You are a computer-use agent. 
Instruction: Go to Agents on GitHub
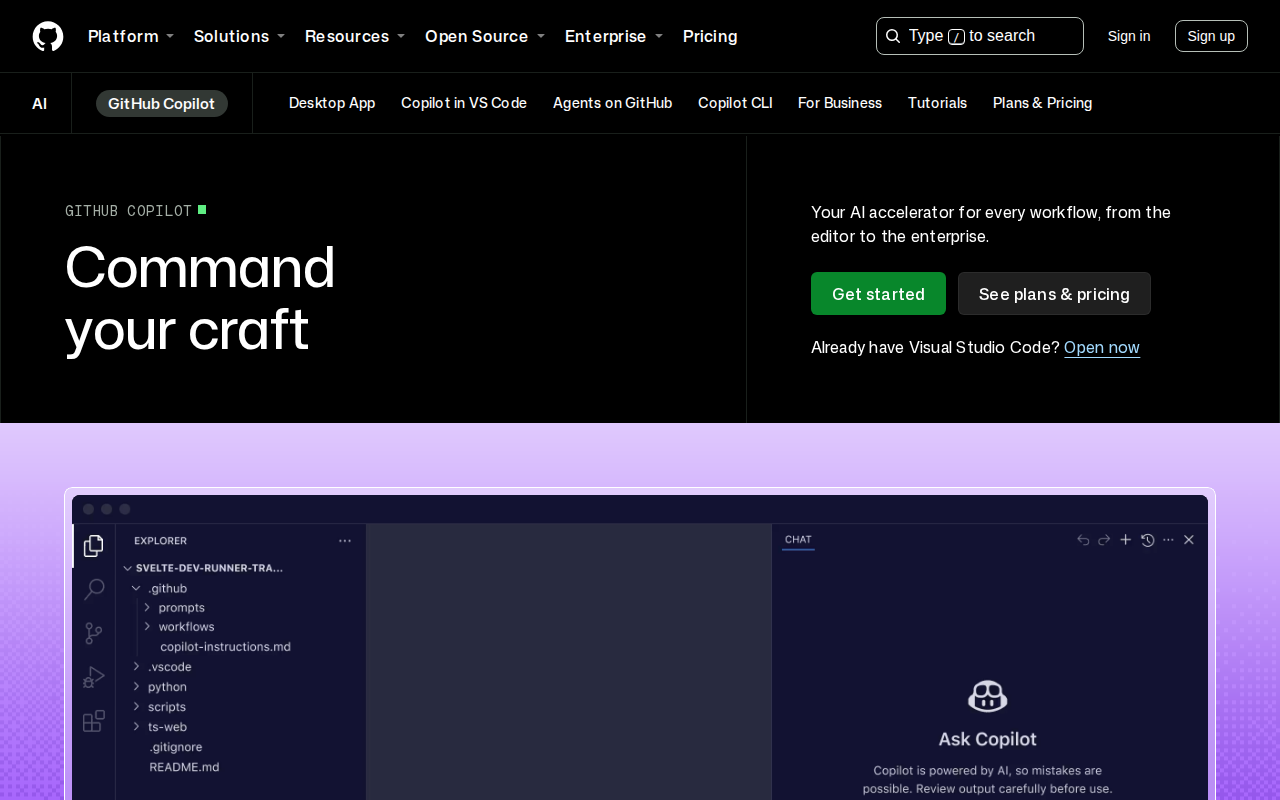(x=613, y=103)
